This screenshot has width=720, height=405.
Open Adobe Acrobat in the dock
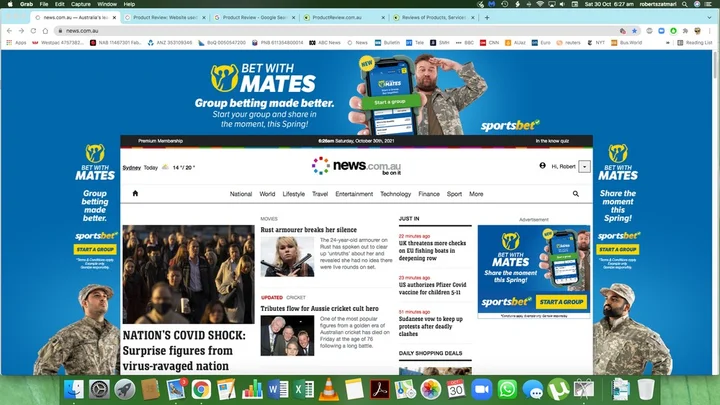tap(380, 389)
